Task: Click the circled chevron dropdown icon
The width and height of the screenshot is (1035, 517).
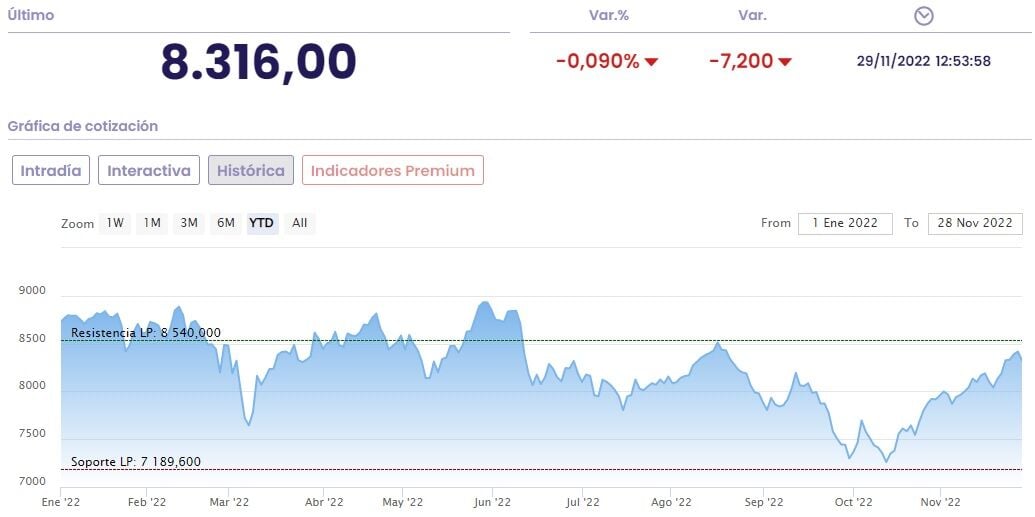Action: (924, 16)
